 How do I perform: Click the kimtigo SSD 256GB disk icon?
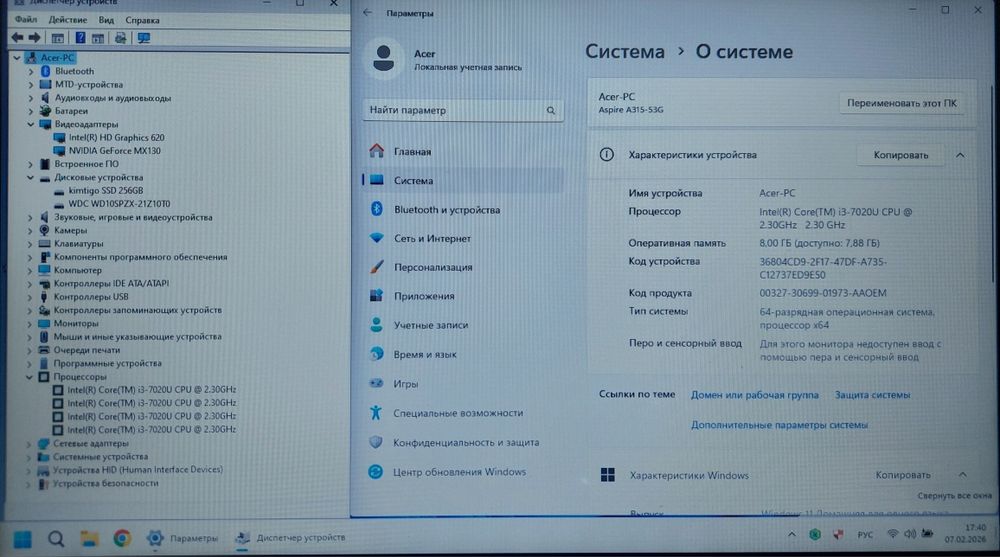[59, 191]
